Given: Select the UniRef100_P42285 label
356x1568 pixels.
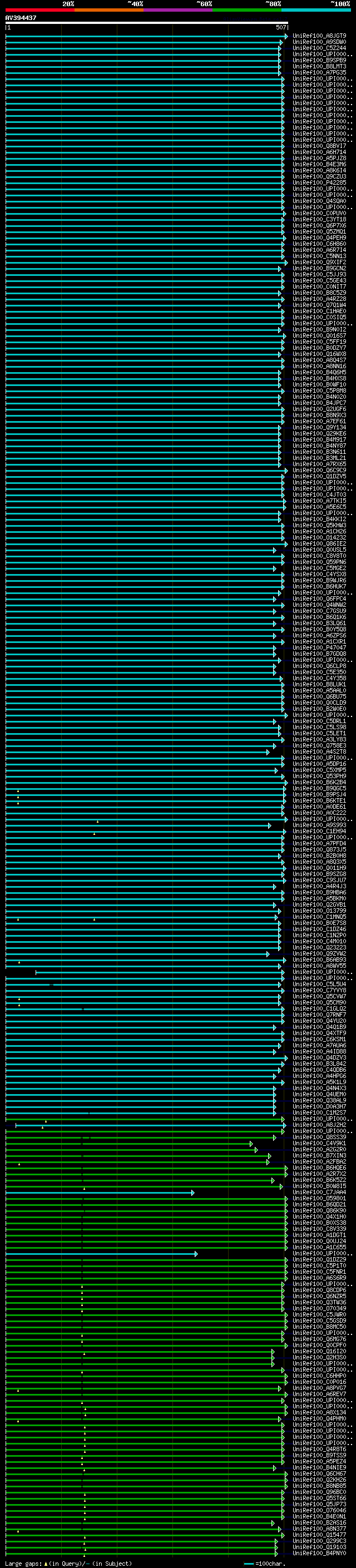Looking at the screenshot, I should [319, 182].
